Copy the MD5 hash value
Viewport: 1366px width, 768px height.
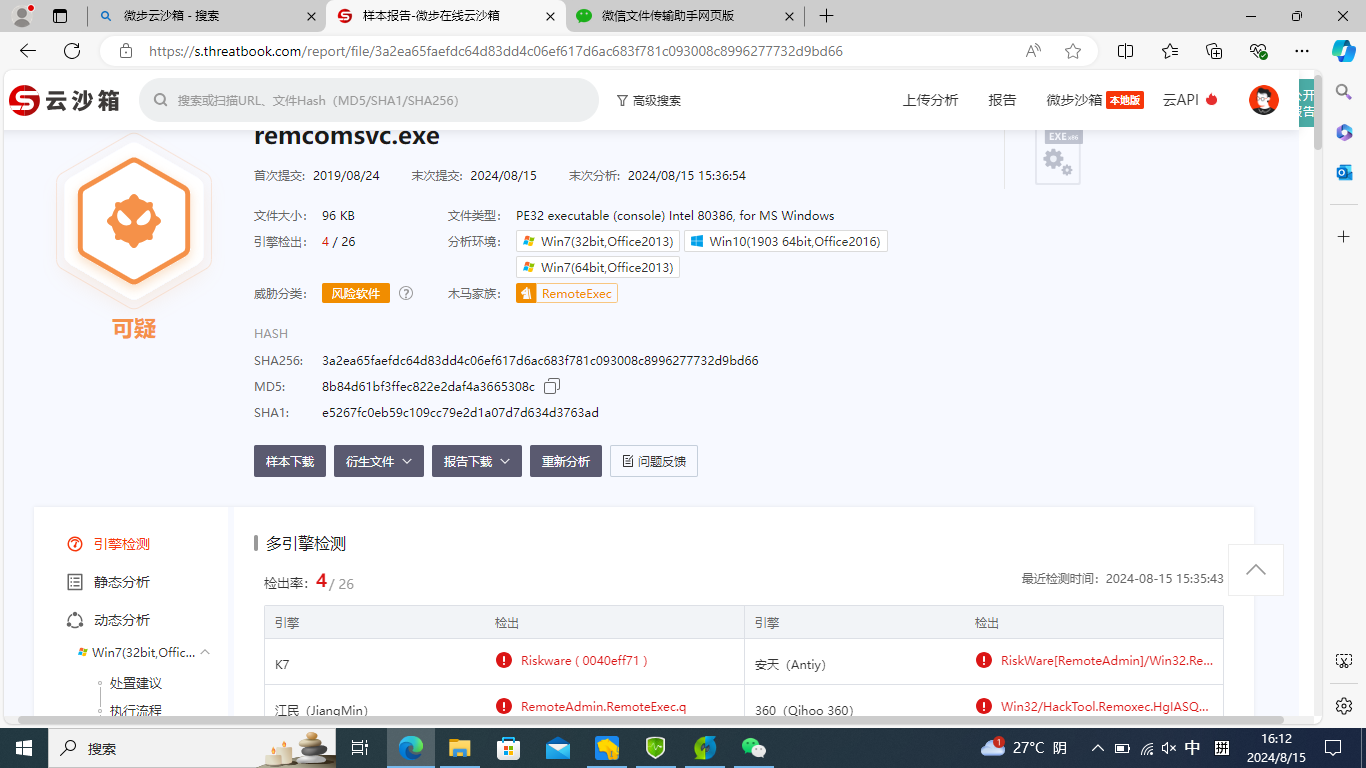552,386
